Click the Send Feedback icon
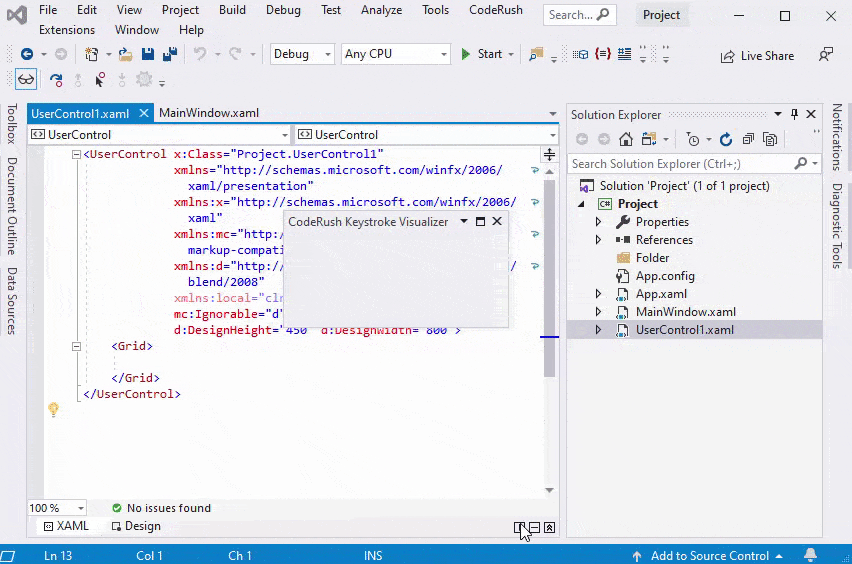Screen dimensions: 852x564 [826, 55]
